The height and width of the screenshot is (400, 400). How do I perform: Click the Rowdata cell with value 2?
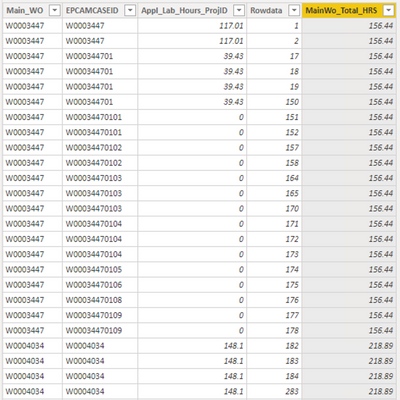pyautogui.click(x=274, y=41)
